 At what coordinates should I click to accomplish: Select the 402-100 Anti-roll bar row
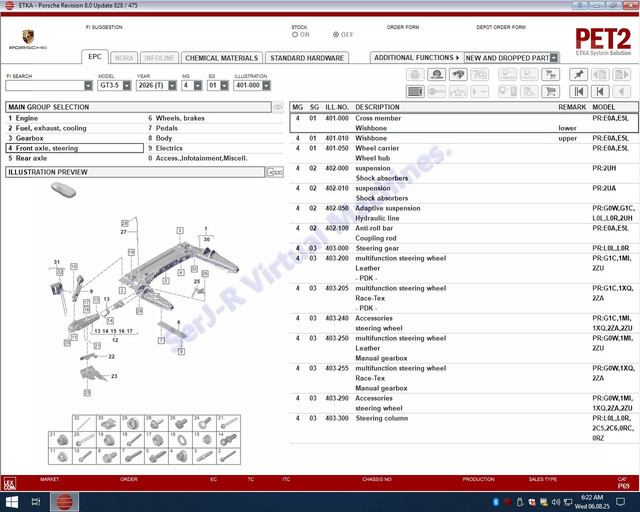pos(464,233)
